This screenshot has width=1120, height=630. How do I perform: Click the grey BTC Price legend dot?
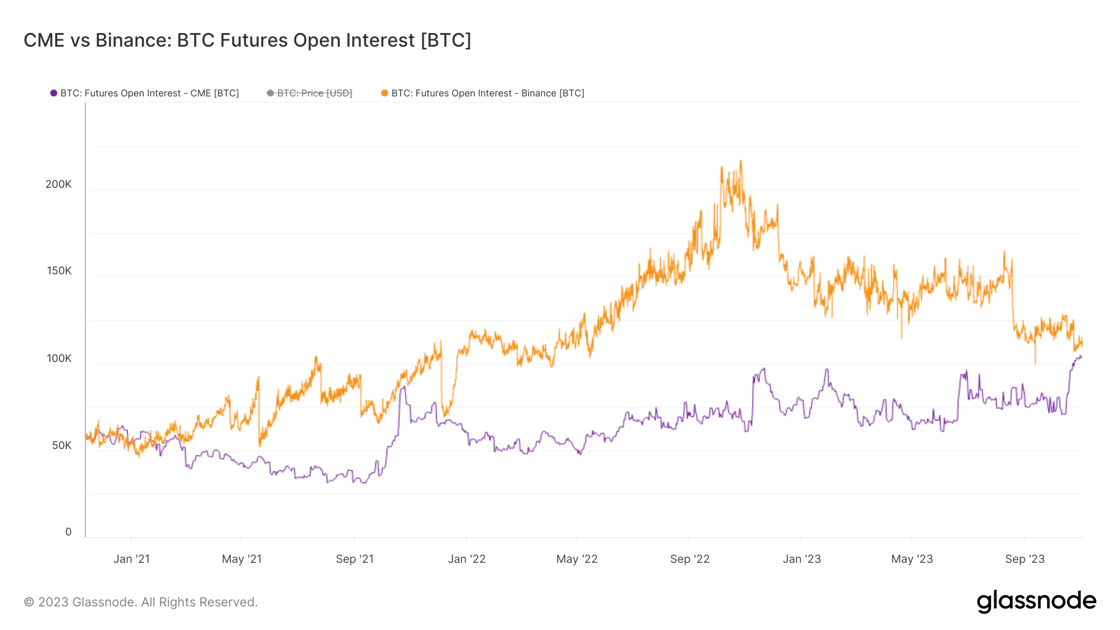pyautogui.click(x=270, y=94)
